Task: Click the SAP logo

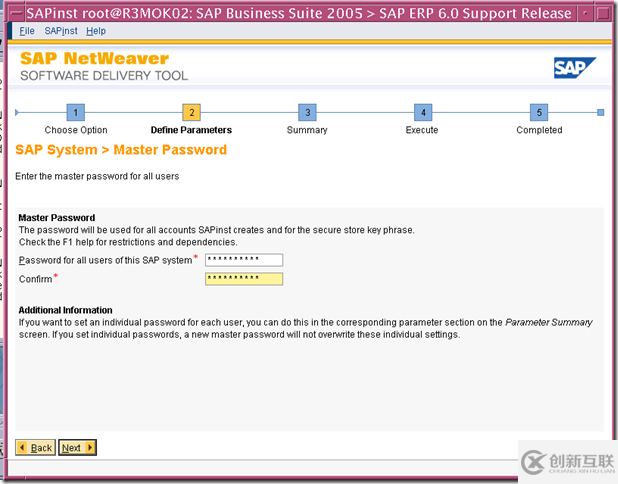Action: 575,68
